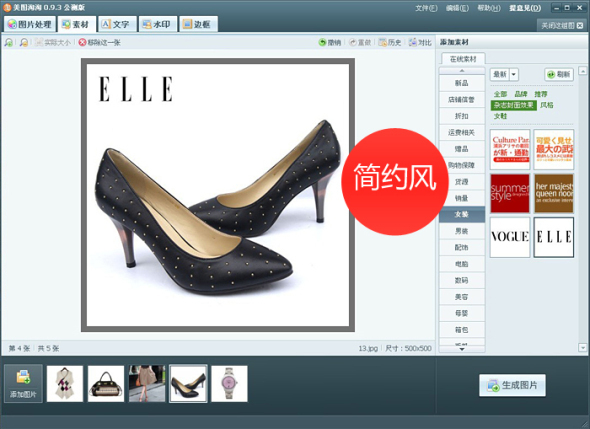Open the 历史 history panel
The image size is (590, 429).
coord(390,43)
